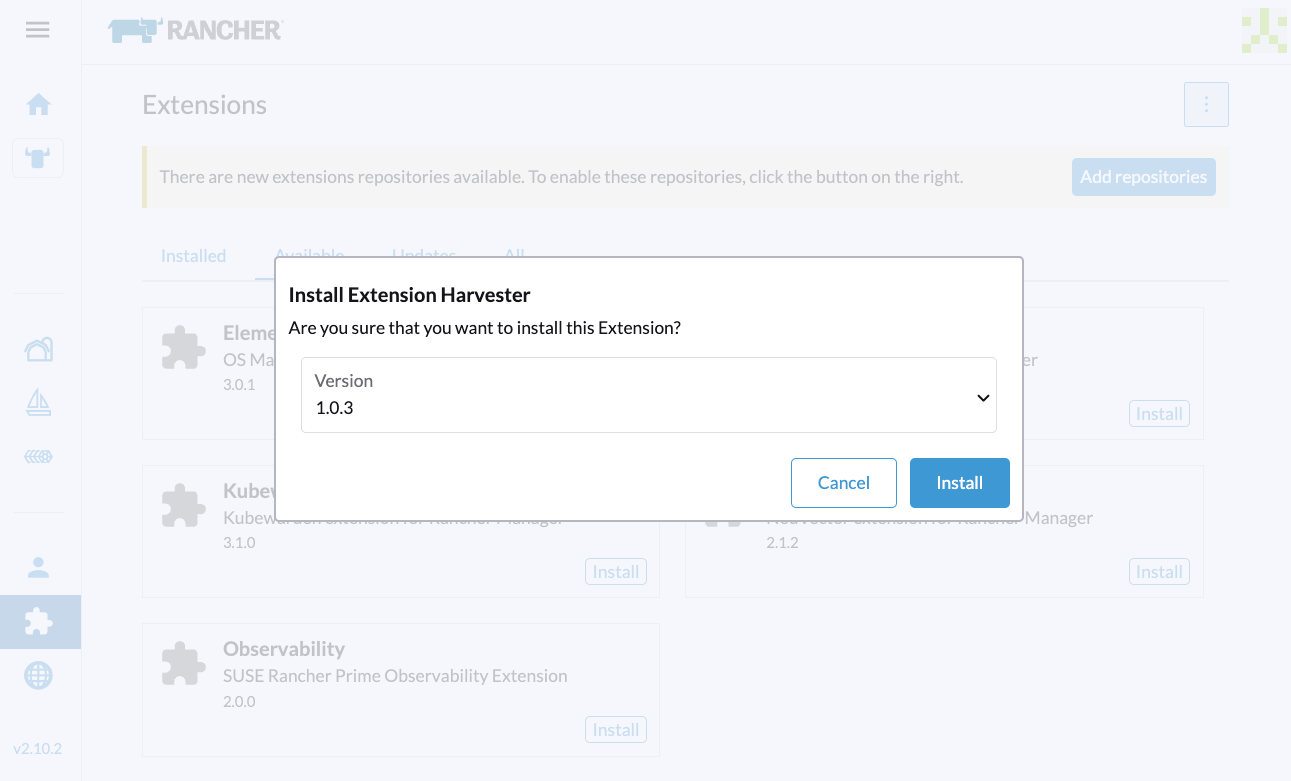Click the user avatar icon

click(x=38, y=567)
